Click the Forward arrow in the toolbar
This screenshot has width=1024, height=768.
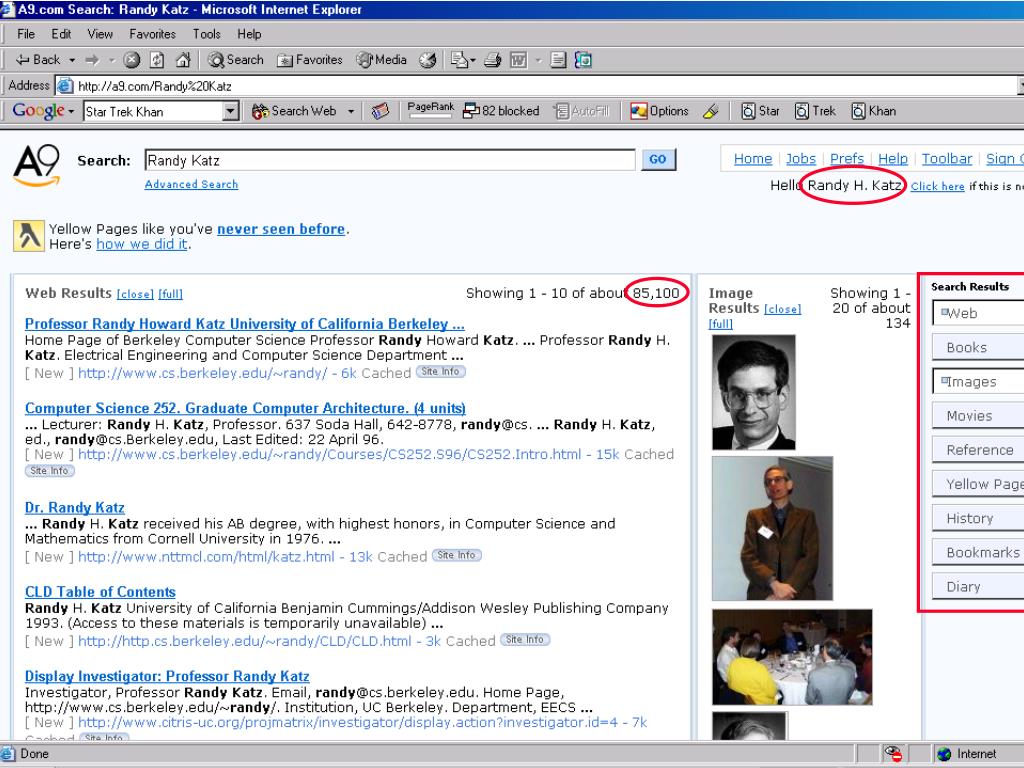pyautogui.click(x=92, y=60)
